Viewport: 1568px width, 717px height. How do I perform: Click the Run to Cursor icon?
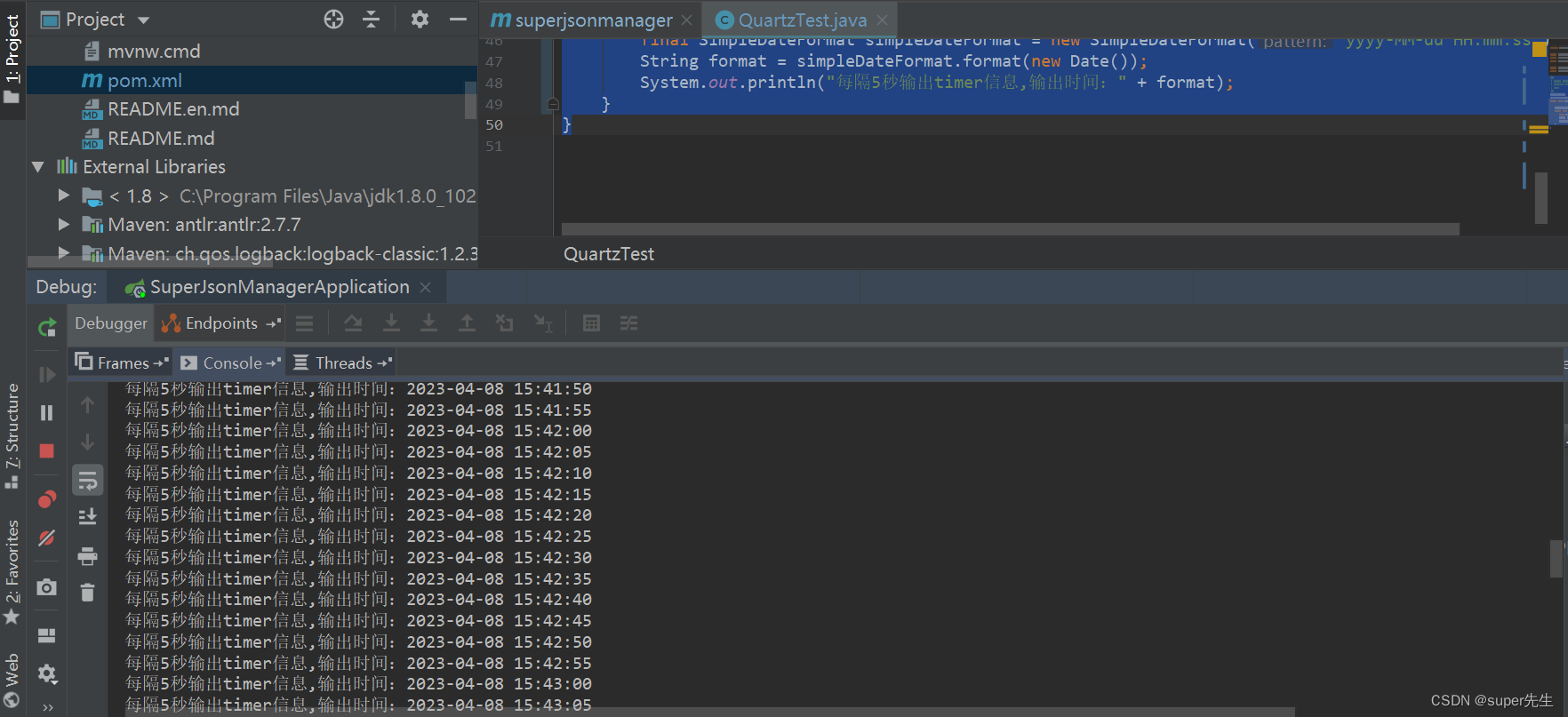(x=543, y=323)
